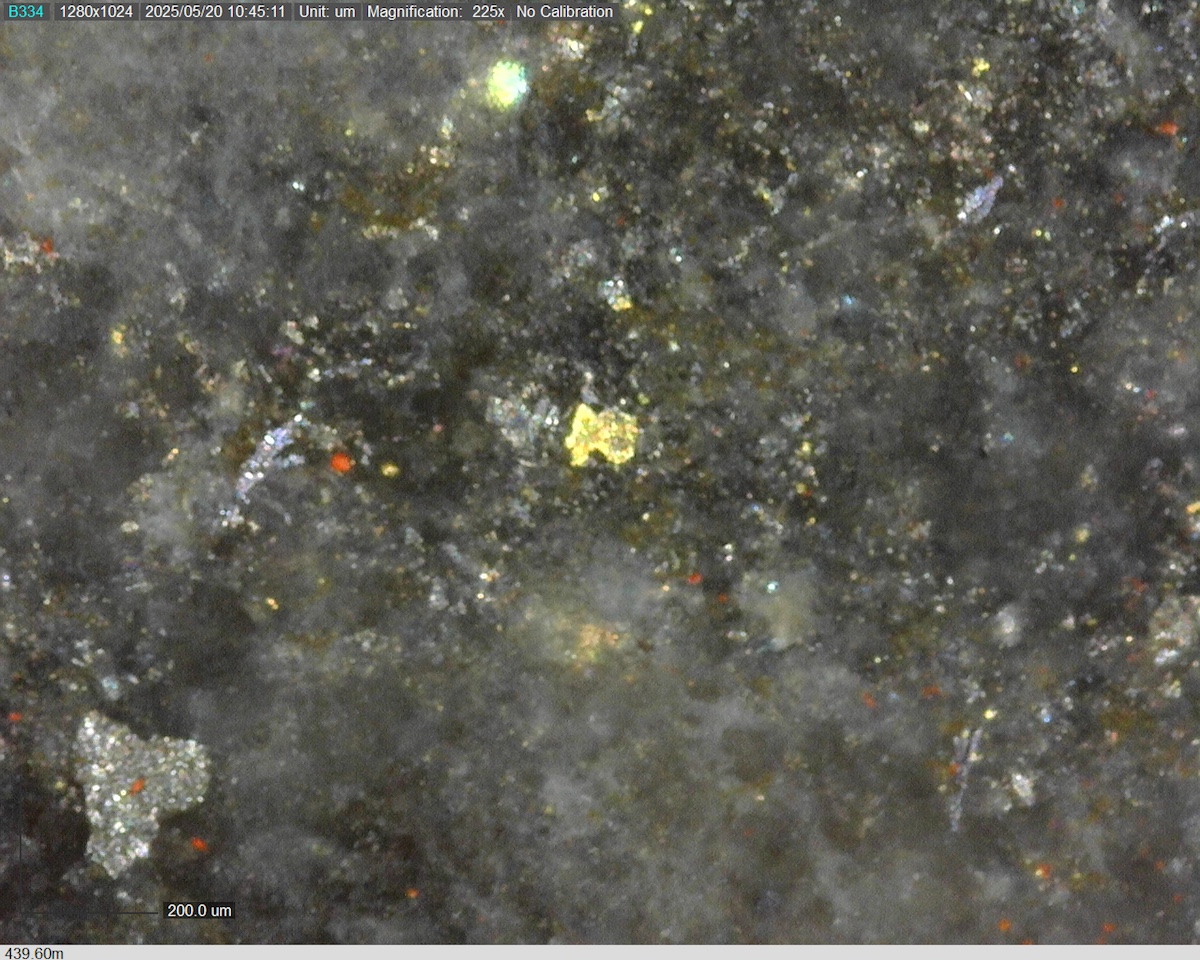Viewport: 1200px width, 960px height.
Task: Click the bright yellow grain in center
Action: coord(602,436)
